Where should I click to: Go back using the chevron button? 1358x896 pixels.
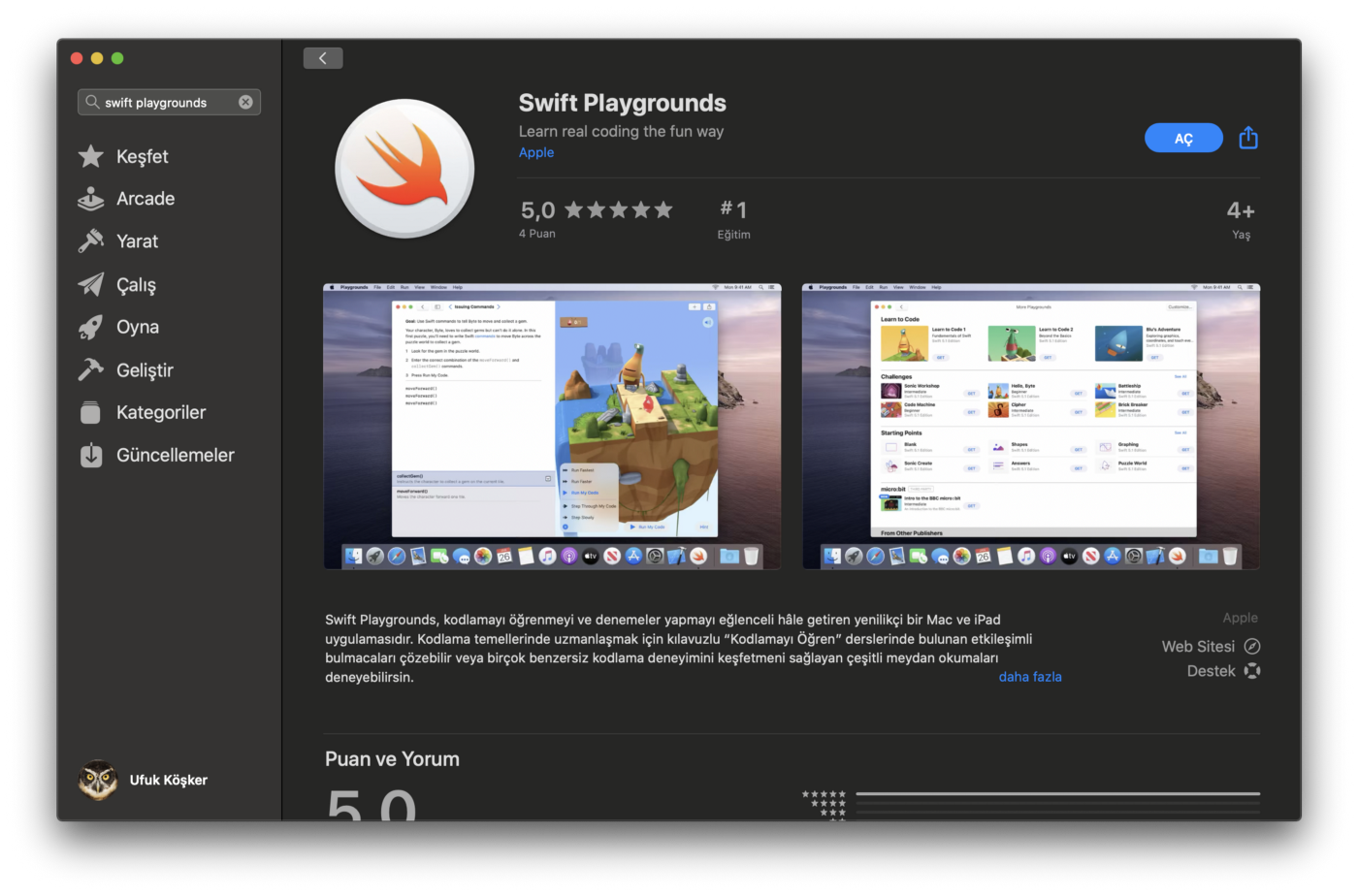pyautogui.click(x=323, y=58)
